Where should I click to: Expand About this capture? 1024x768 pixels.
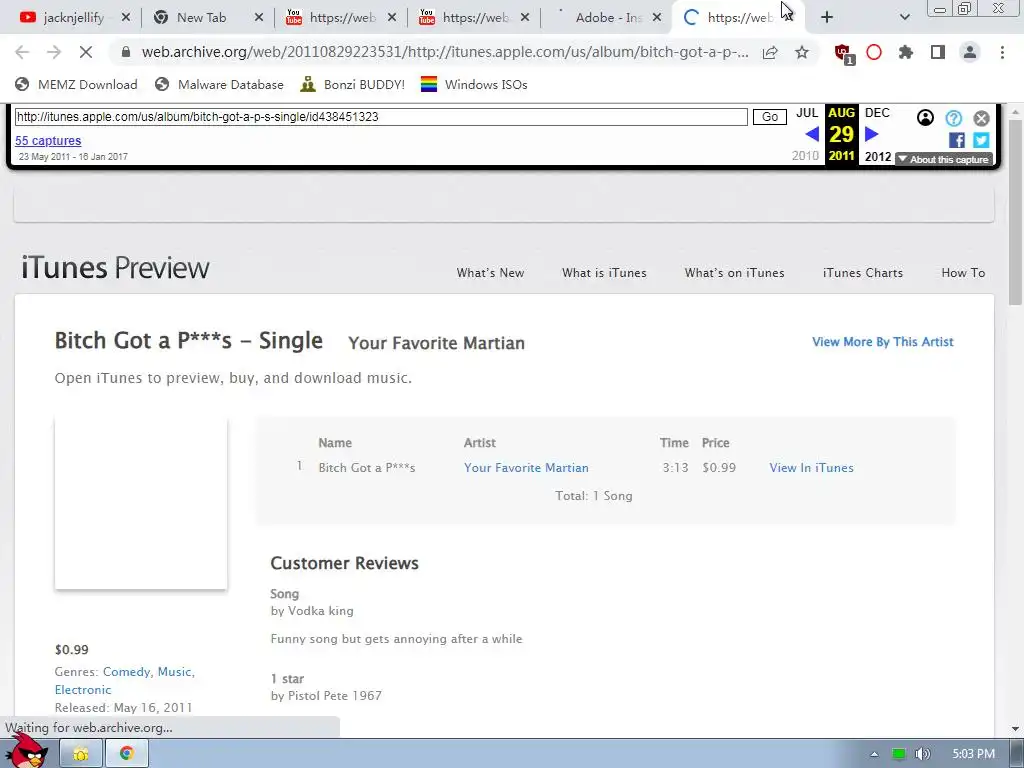tap(944, 159)
